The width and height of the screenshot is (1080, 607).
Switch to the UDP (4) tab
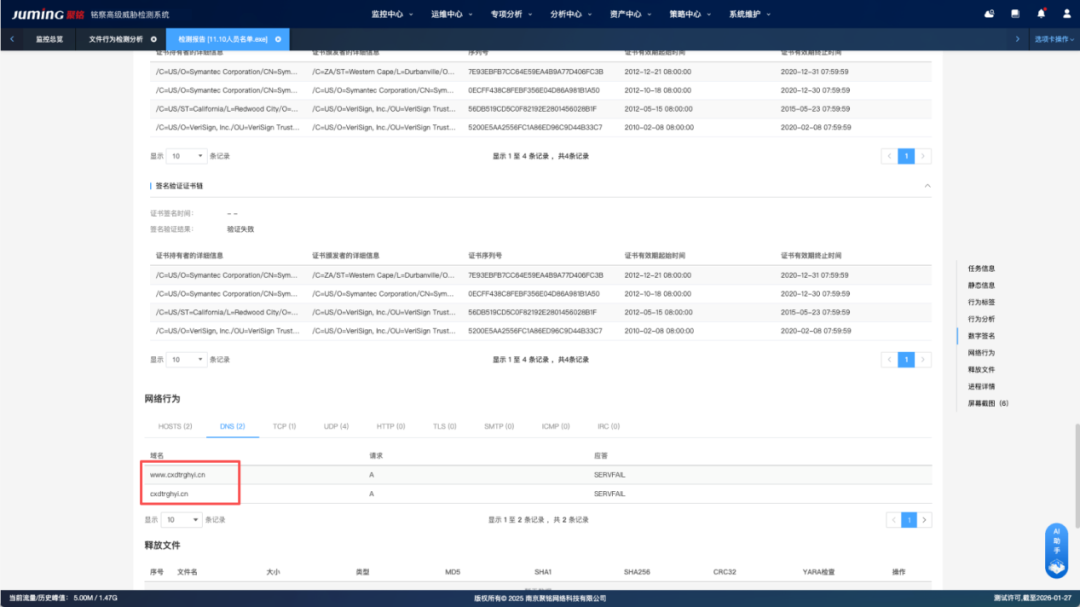coord(336,426)
